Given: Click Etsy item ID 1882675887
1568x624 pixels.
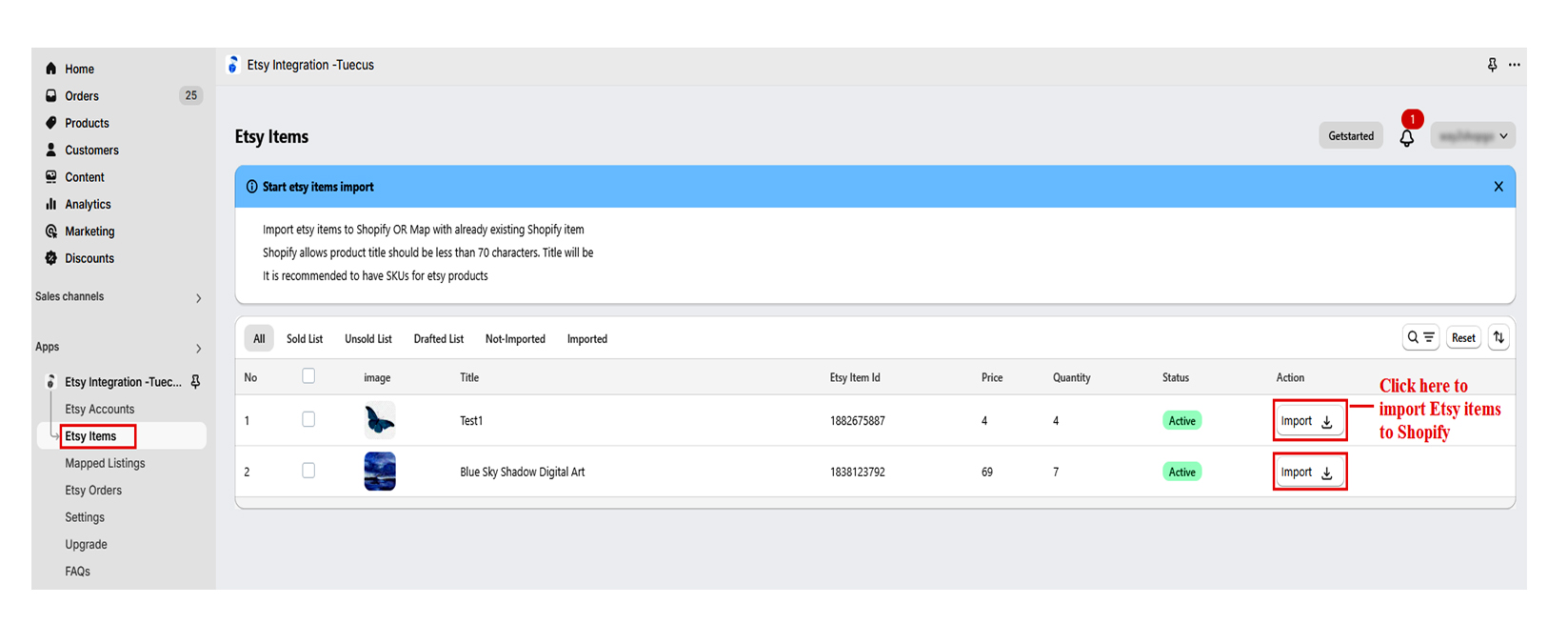Looking at the screenshot, I should tap(858, 421).
